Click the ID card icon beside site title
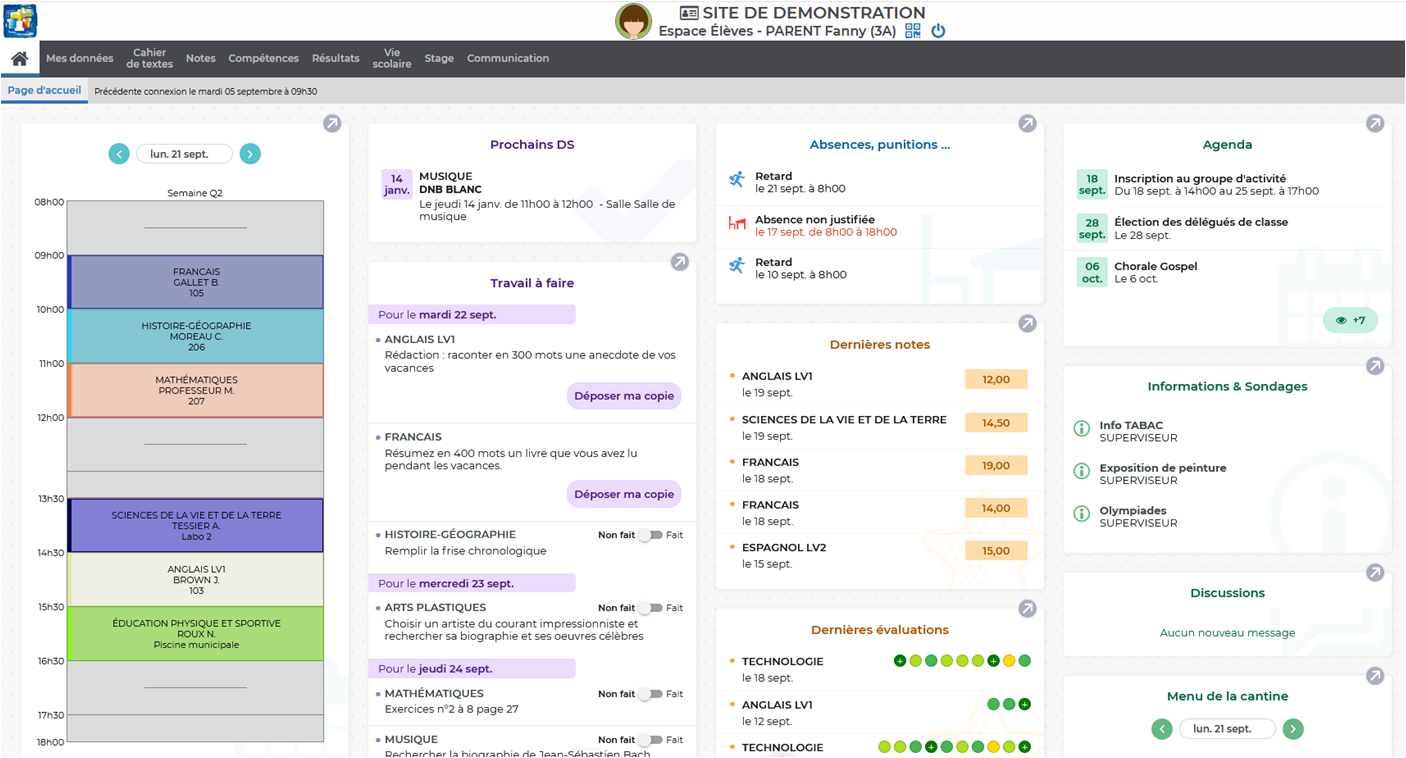 pos(689,13)
